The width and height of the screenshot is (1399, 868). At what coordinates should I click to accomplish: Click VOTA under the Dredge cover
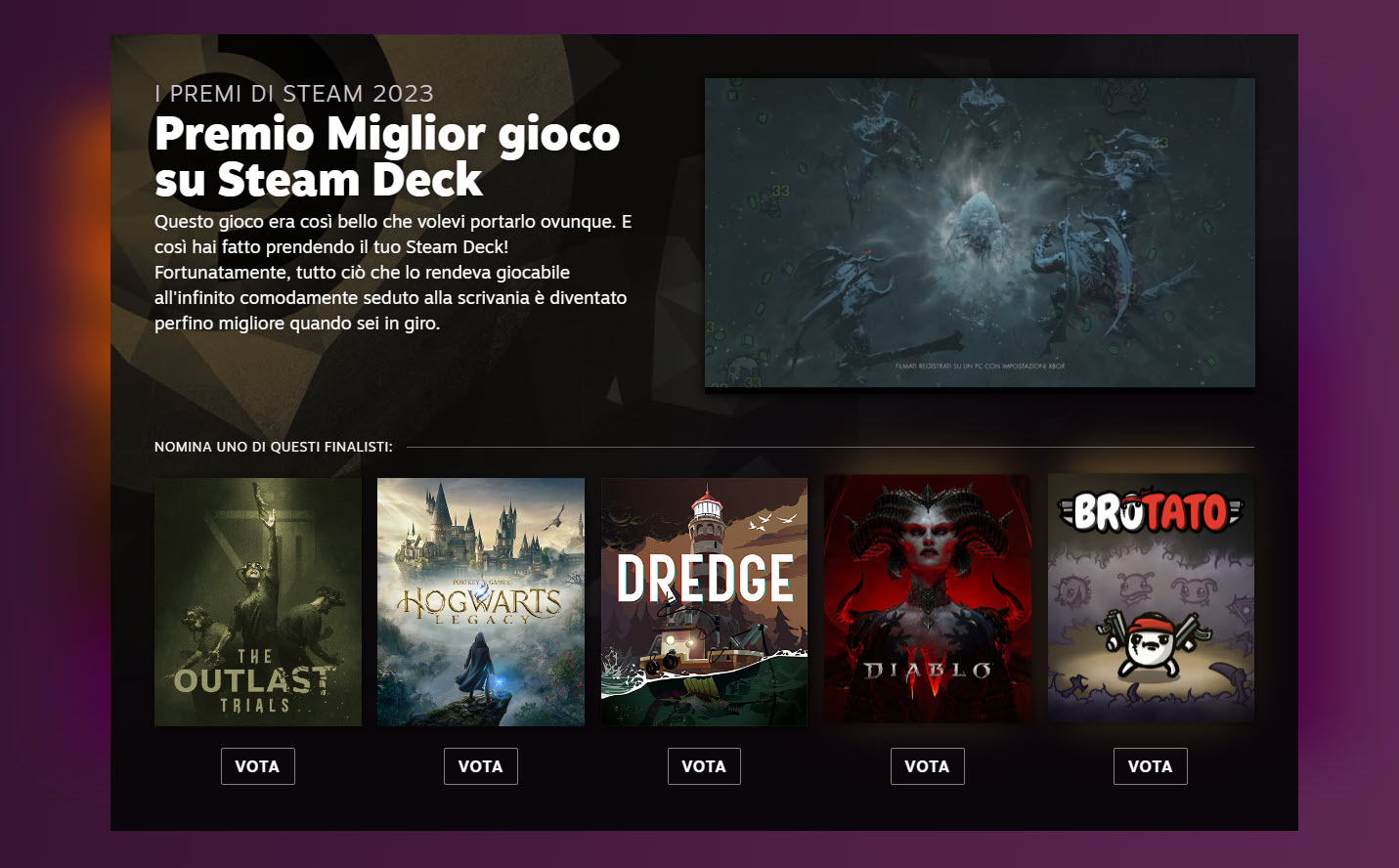coord(704,766)
